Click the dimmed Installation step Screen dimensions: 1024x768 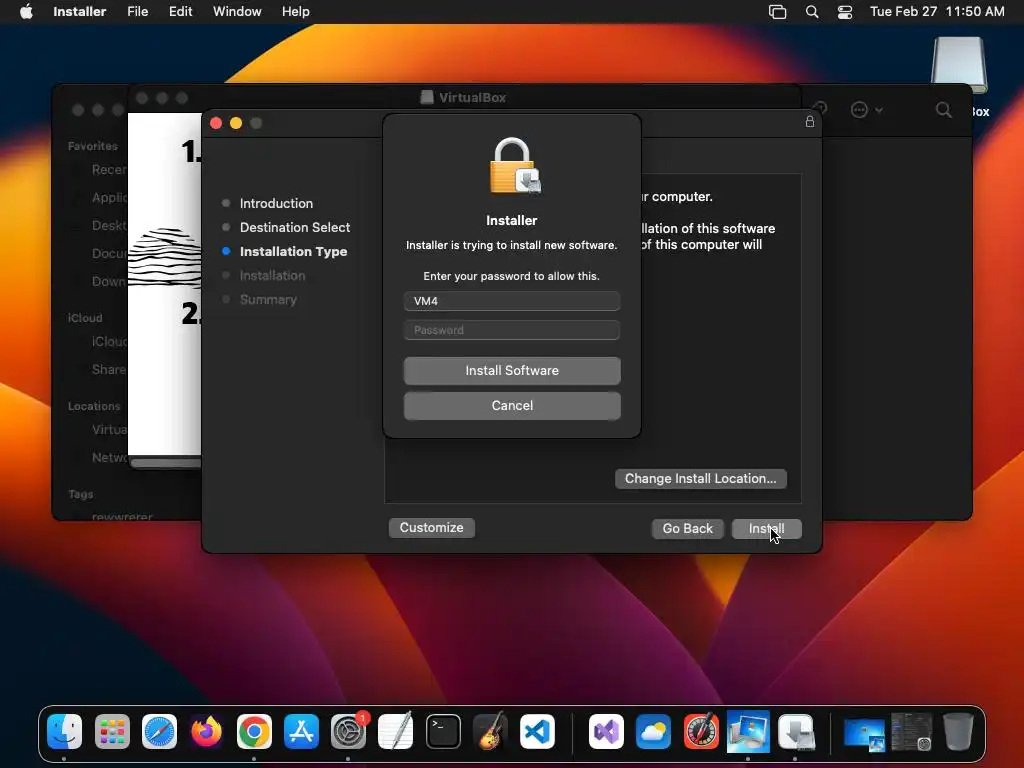point(272,276)
